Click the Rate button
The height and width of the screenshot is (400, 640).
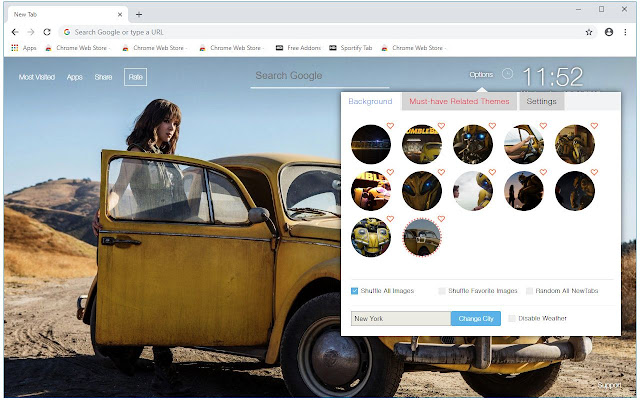(136, 77)
